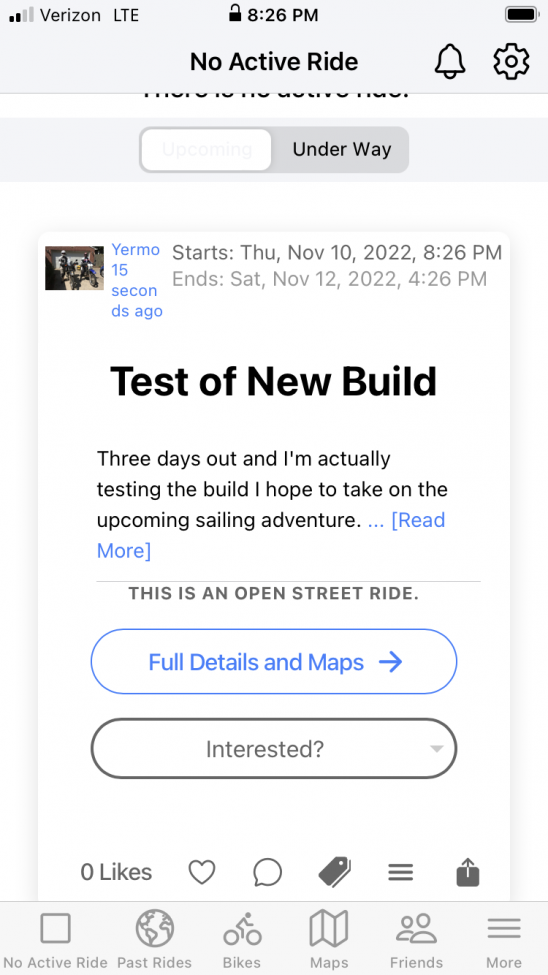Select the No Active Ride tab

55,940
